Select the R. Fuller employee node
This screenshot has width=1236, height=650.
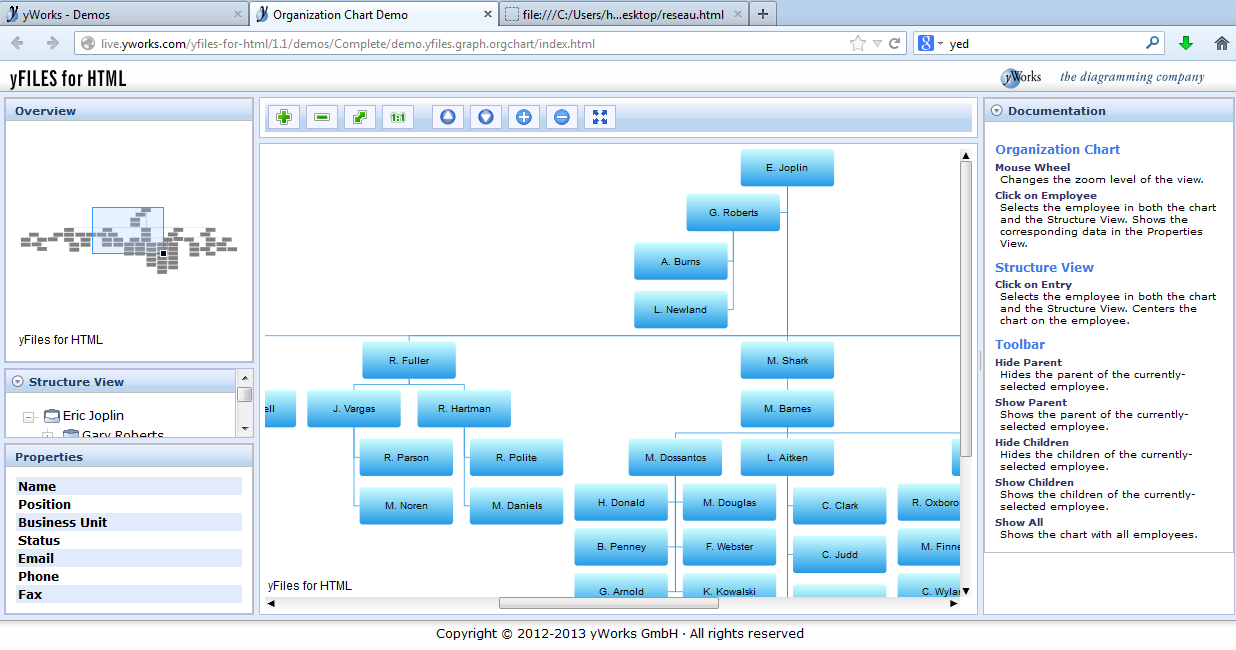pyautogui.click(x=409, y=360)
